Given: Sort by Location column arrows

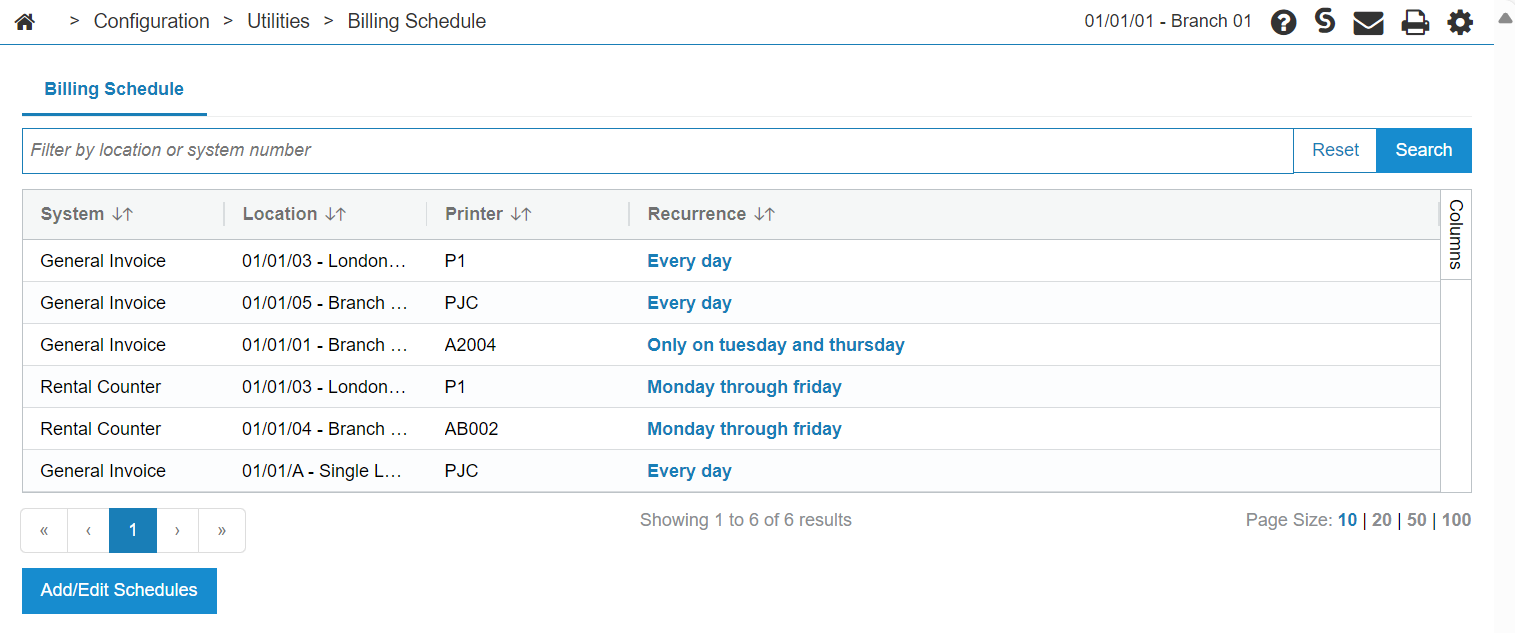Looking at the screenshot, I should click(336, 214).
